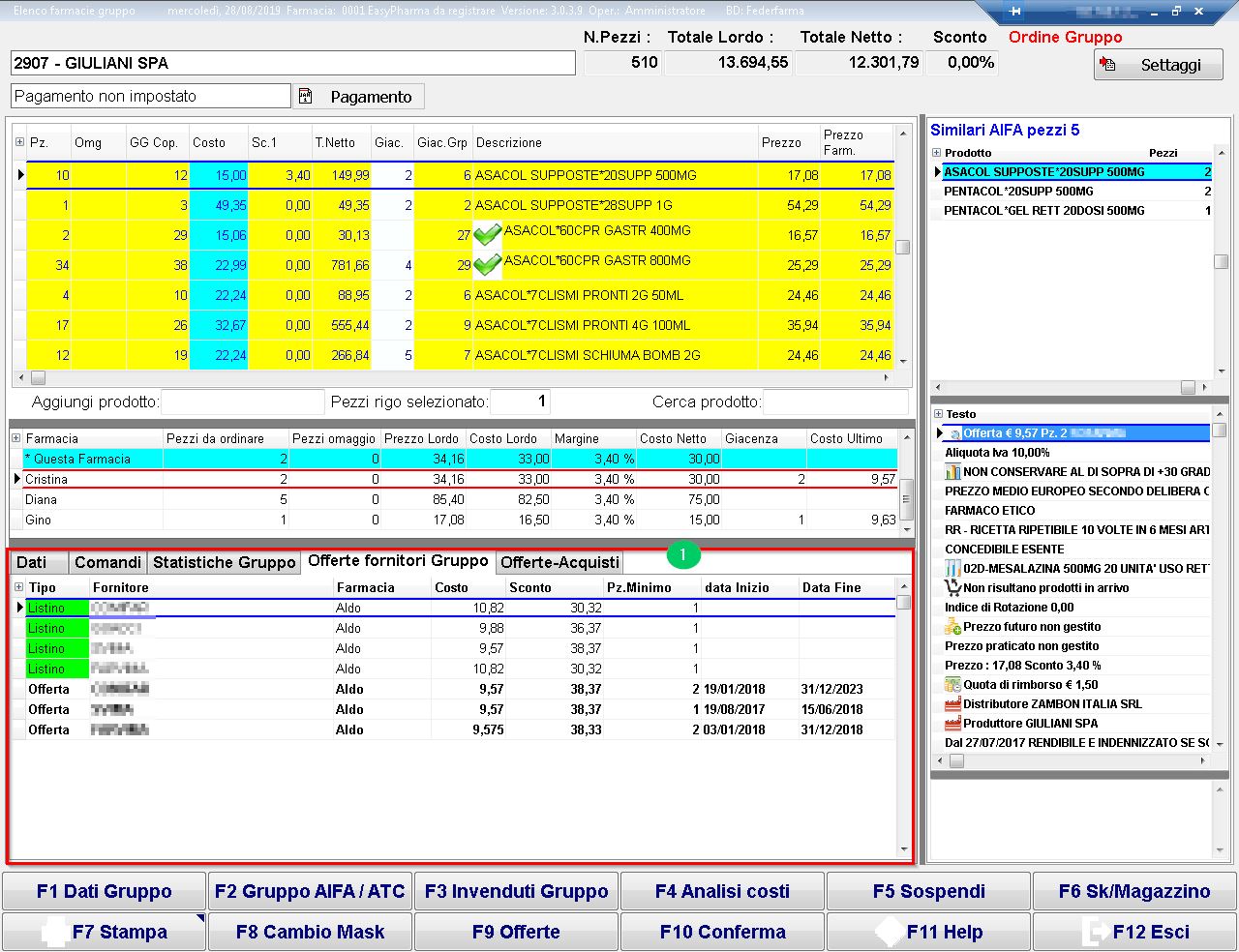Click the factory icon beside Produttore GIULIANI SPA

point(952,724)
